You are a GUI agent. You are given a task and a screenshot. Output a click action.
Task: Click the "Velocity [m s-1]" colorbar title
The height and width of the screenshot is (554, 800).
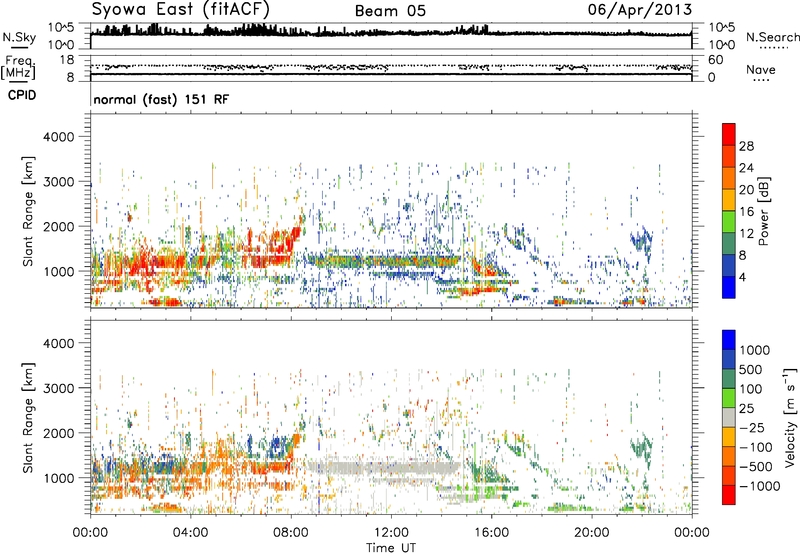pyautogui.click(x=790, y=417)
